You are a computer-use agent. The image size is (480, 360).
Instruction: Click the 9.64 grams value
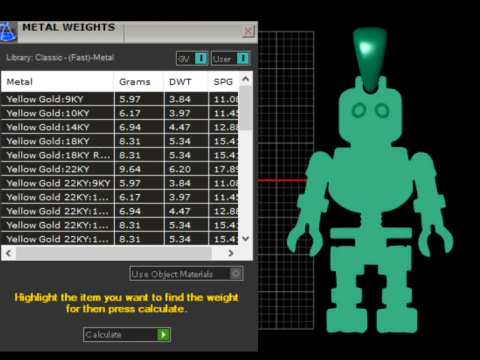130,169
